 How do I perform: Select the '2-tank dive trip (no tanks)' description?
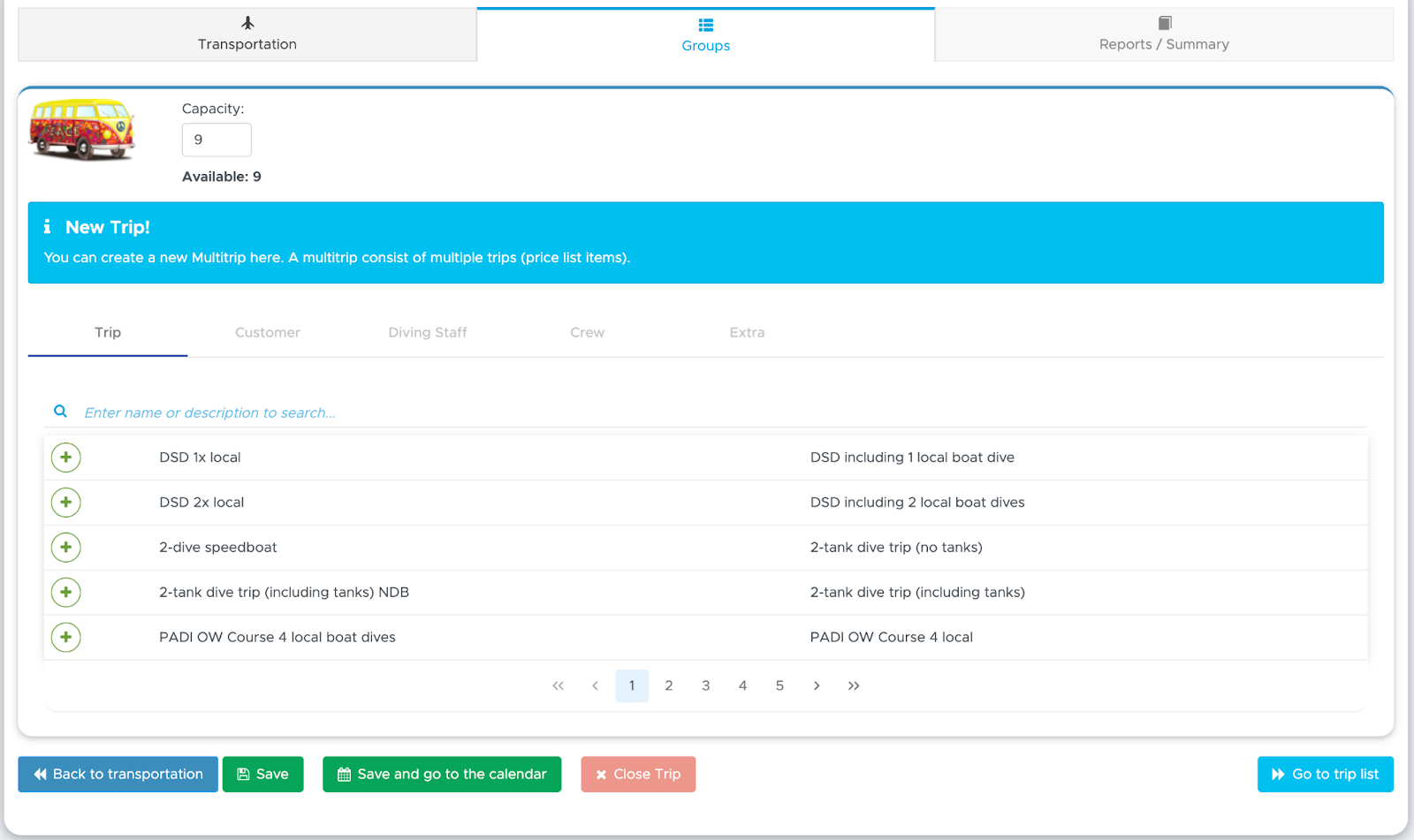pos(896,548)
